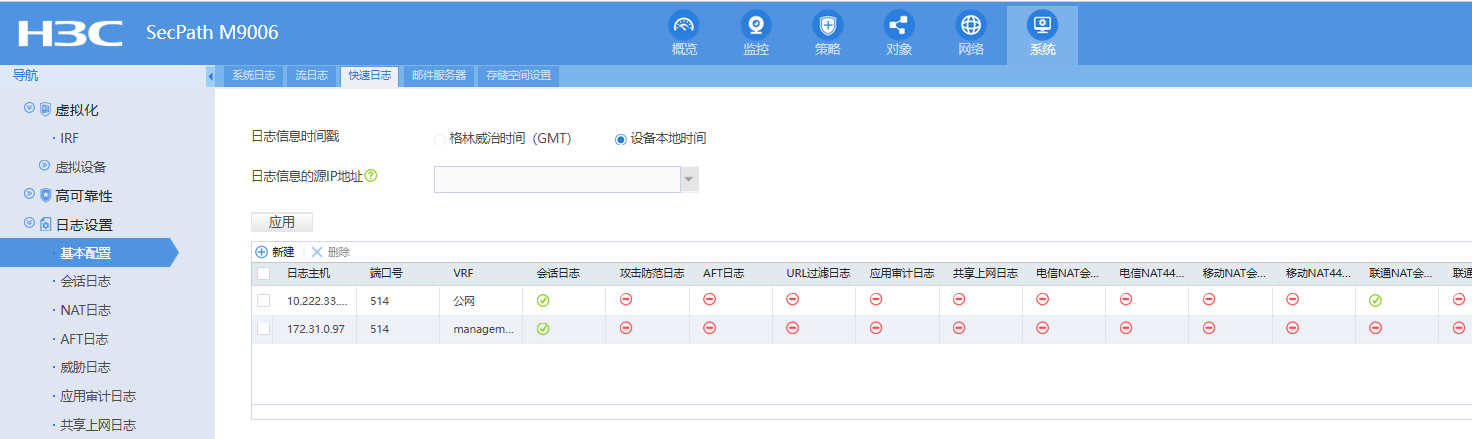
Task: Click URL过滤日志 disabled icon for 10.222.33 row
Action: [792, 299]
